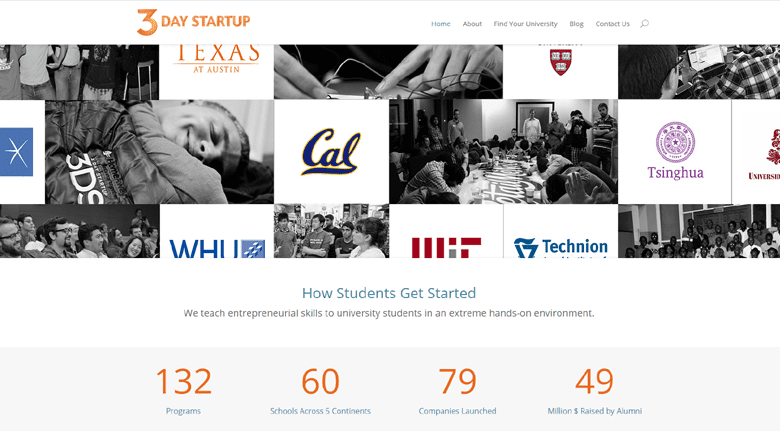780x433 pixels.
Task: Click the 3 Day Startup logo
Action: [193, 21]
